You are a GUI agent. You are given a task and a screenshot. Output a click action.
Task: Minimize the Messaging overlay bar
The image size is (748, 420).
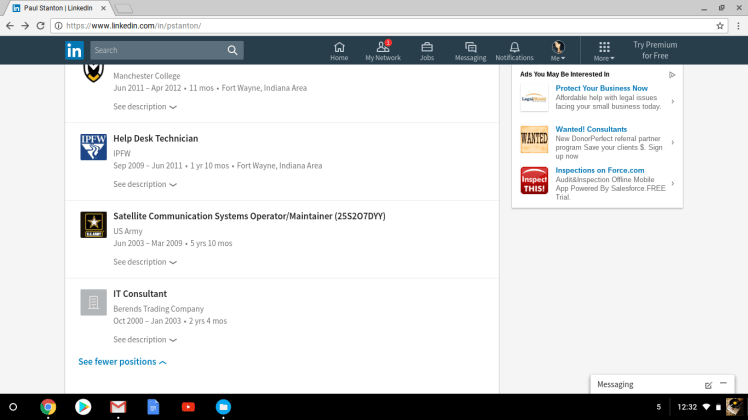[723, 383]
